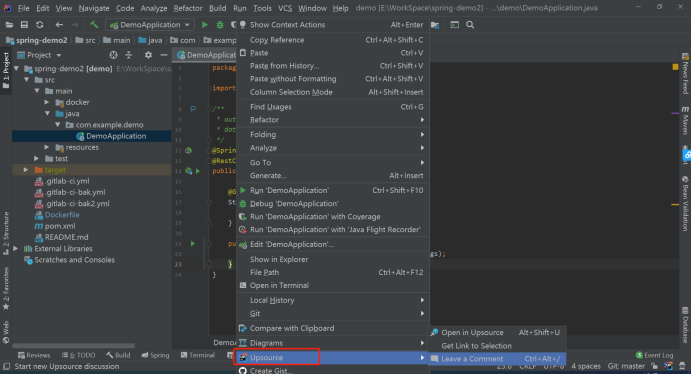Screen dimensions: 692x374
Task: Open the Maven sidebar tool window
Action: [x=685, y=120]
